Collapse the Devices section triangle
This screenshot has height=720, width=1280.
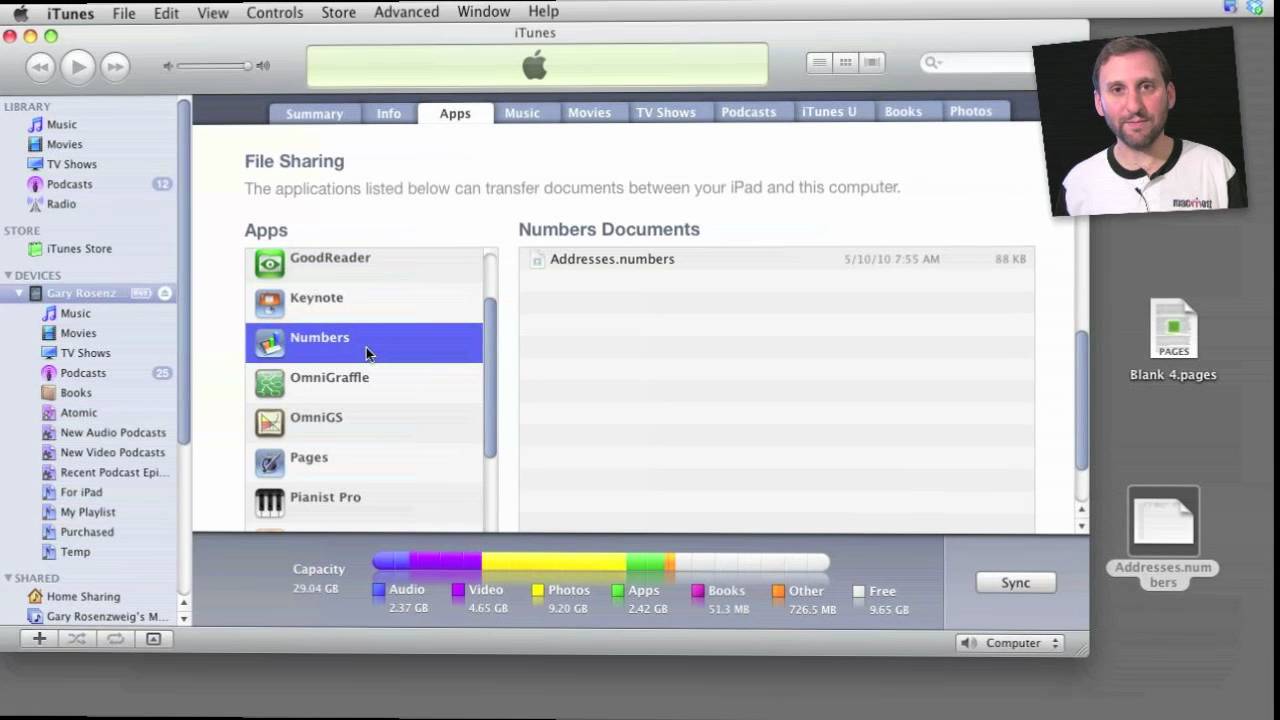(x=8, y=275)
